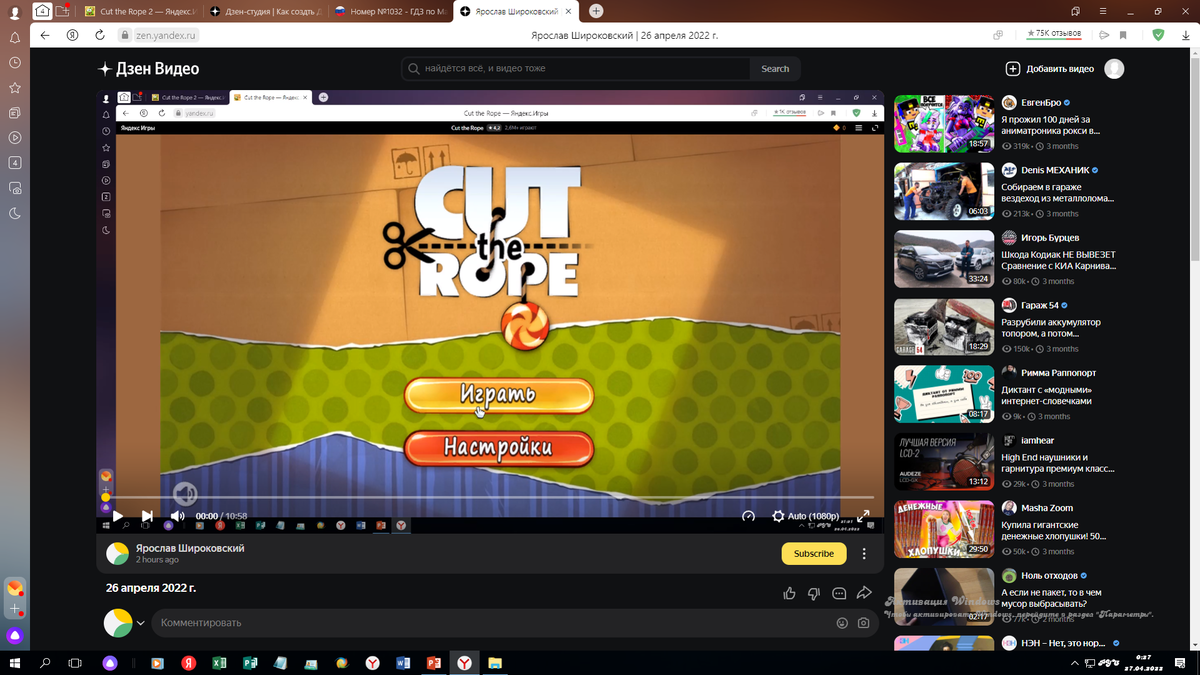
Task: Open a new browser tab with plus
Action: (x=596, y=11)
